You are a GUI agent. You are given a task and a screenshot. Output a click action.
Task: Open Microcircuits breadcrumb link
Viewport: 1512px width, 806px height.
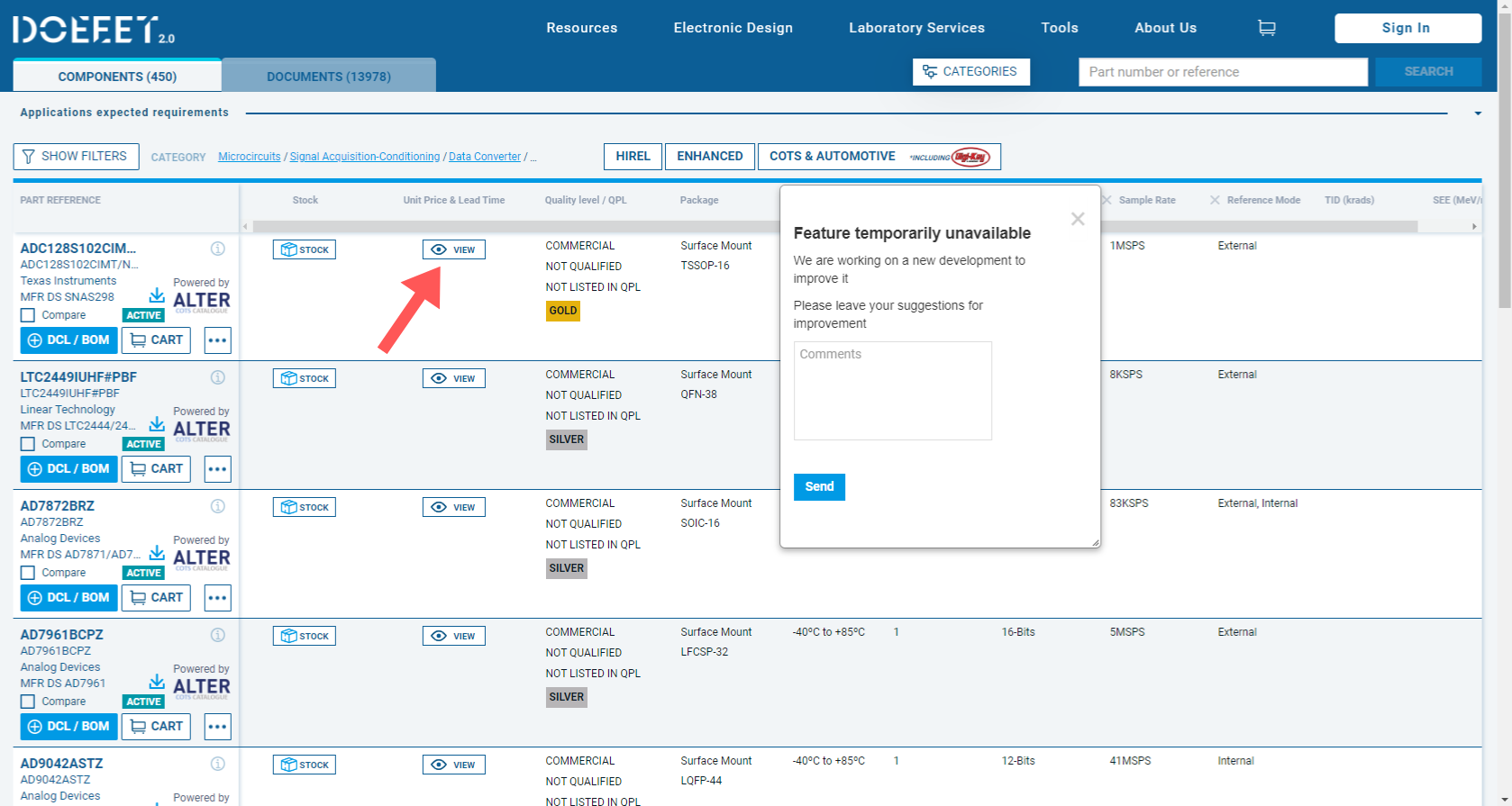pyautogui.click(x=250, y=157)
